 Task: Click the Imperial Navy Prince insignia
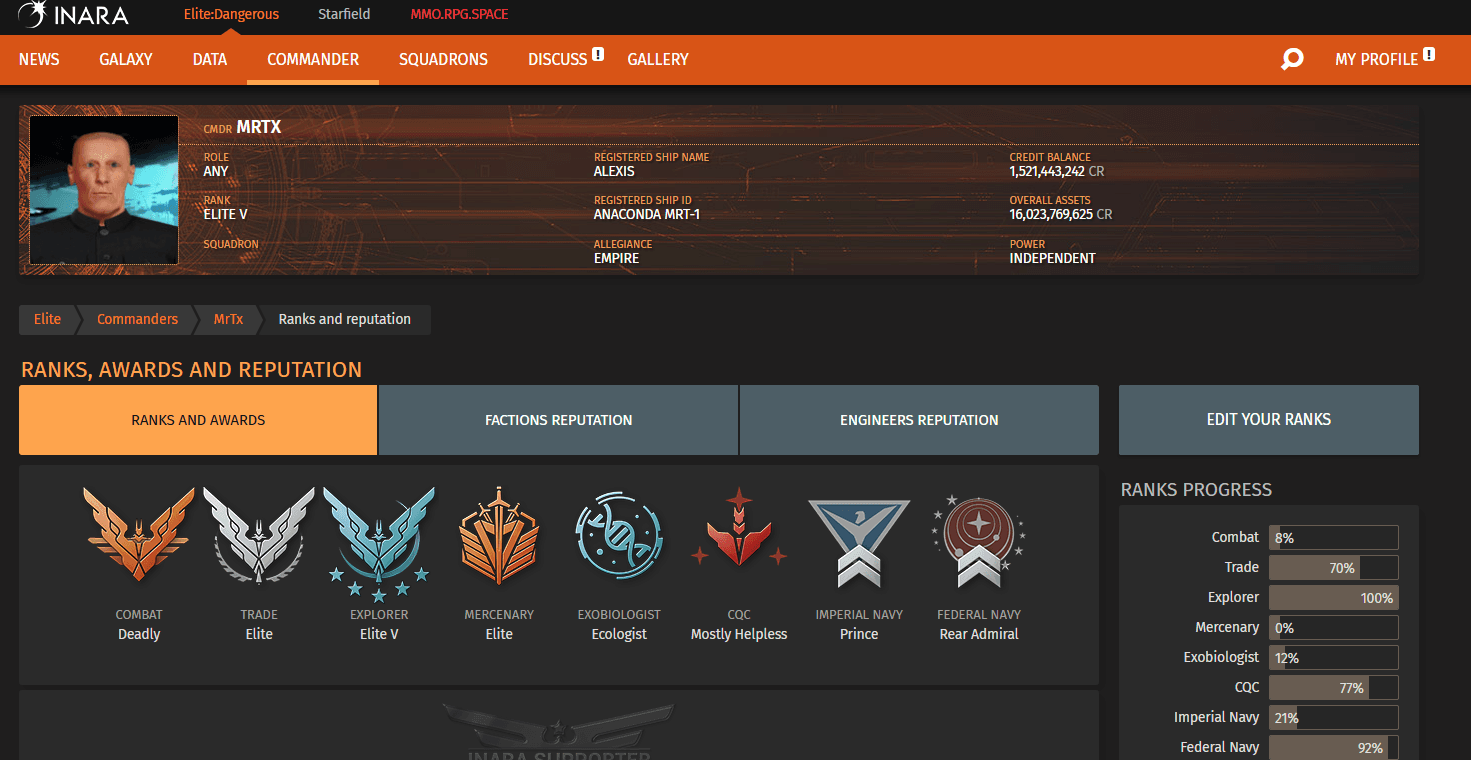(859, 542)
